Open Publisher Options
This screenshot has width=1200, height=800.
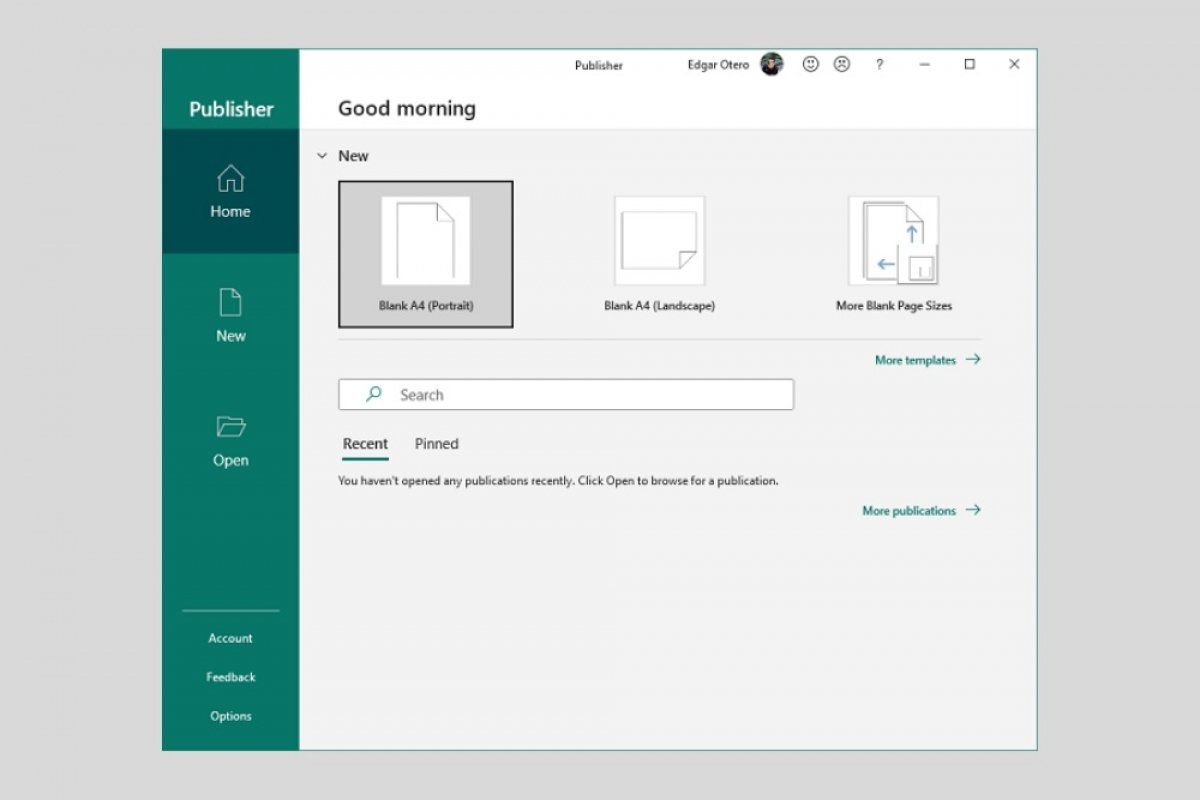tap(230, 716)
